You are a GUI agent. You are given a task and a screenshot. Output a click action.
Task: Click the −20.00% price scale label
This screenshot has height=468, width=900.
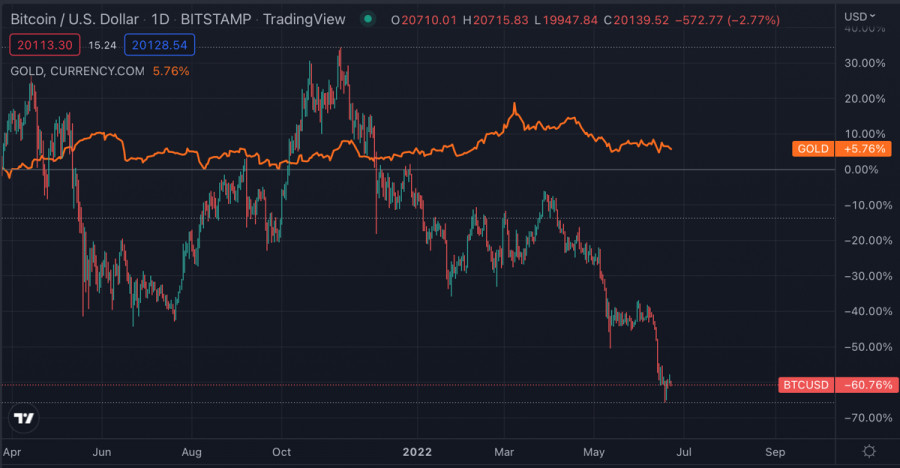point(868,241)
